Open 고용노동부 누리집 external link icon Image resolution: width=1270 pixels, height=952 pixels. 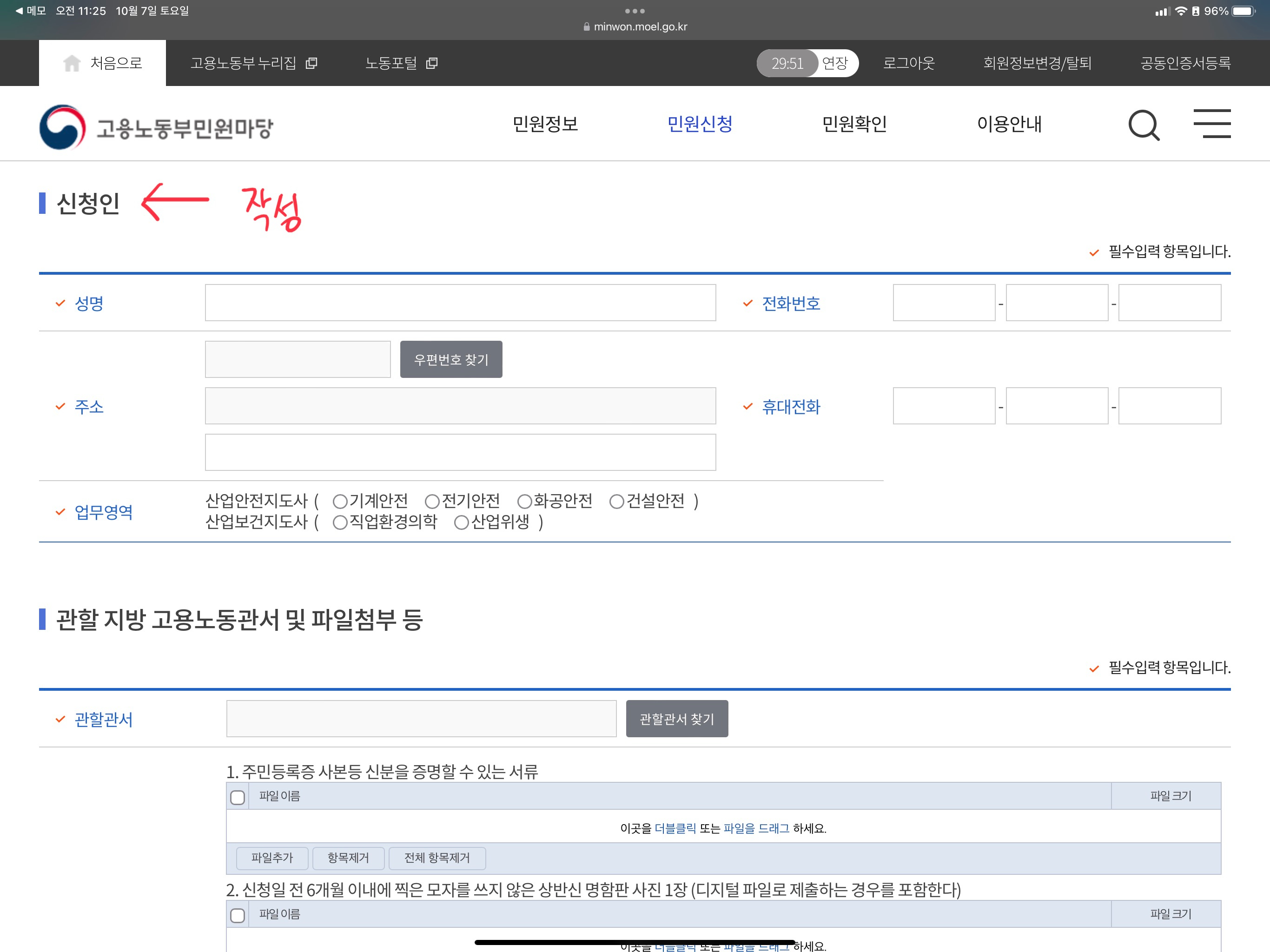click(x=311, y=63)
